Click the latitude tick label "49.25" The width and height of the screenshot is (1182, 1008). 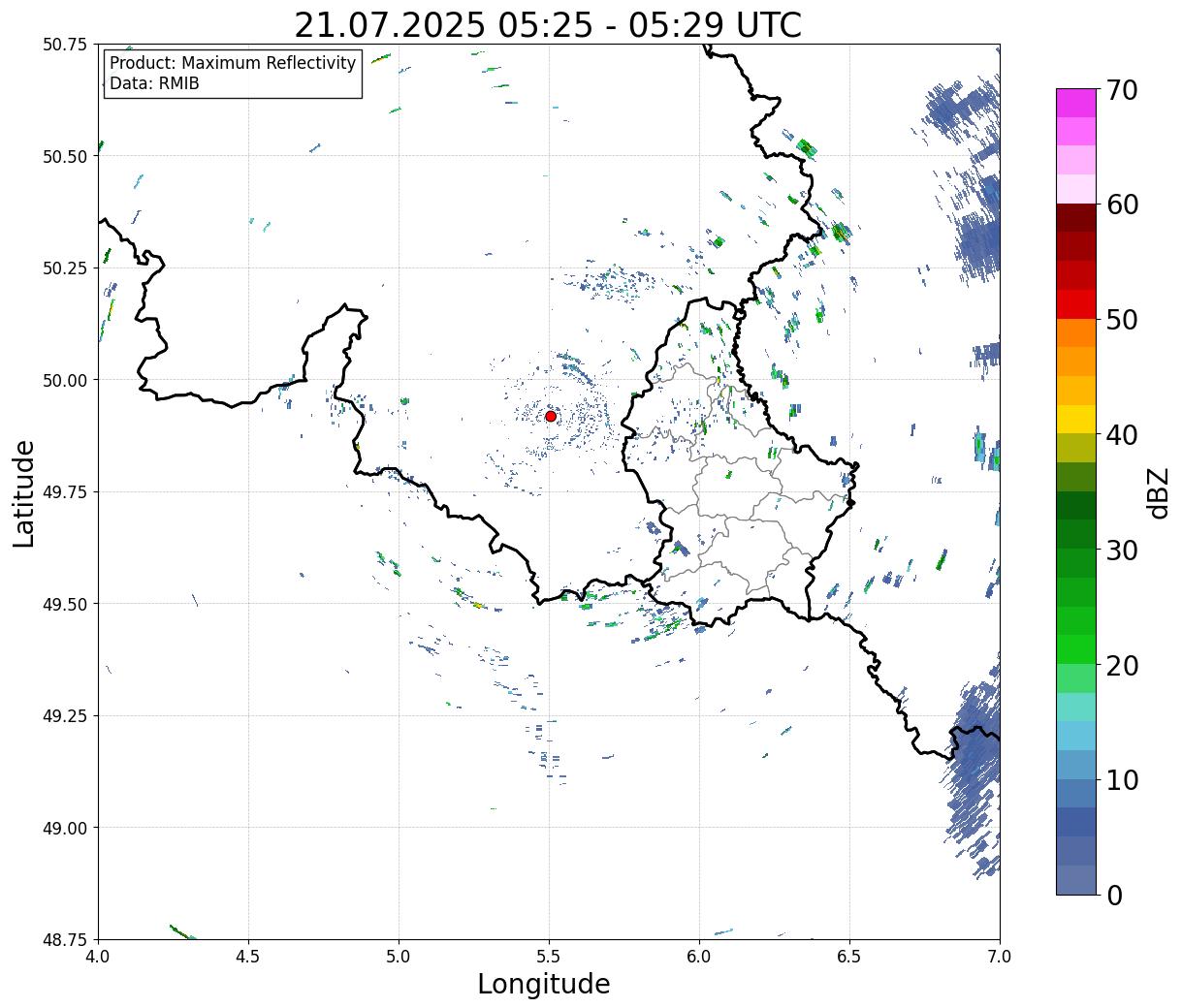click(65, 716)
